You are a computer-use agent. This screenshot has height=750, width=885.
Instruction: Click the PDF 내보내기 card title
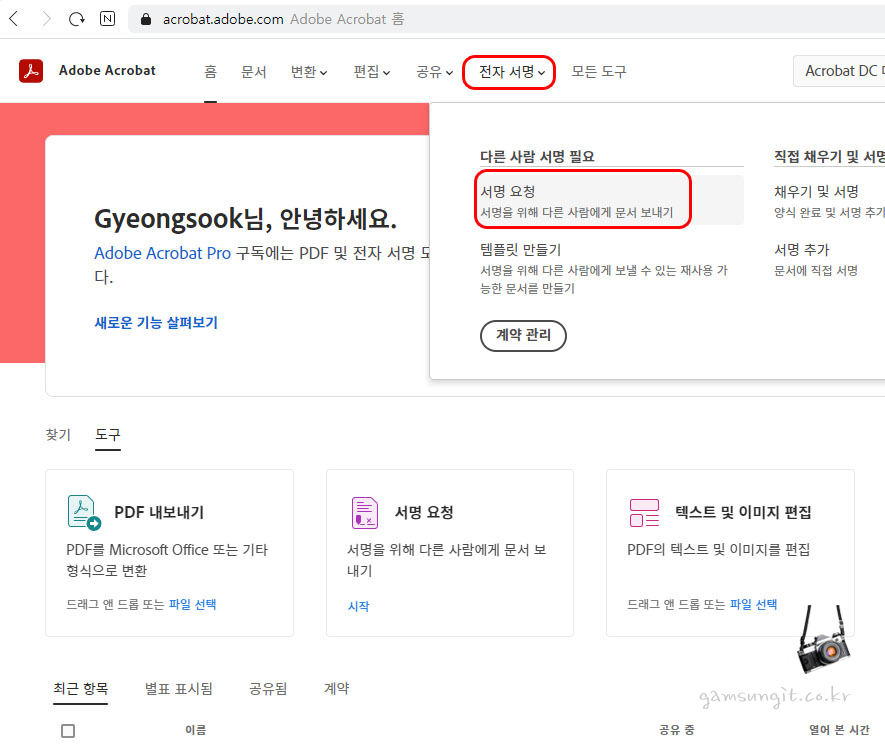159,512
